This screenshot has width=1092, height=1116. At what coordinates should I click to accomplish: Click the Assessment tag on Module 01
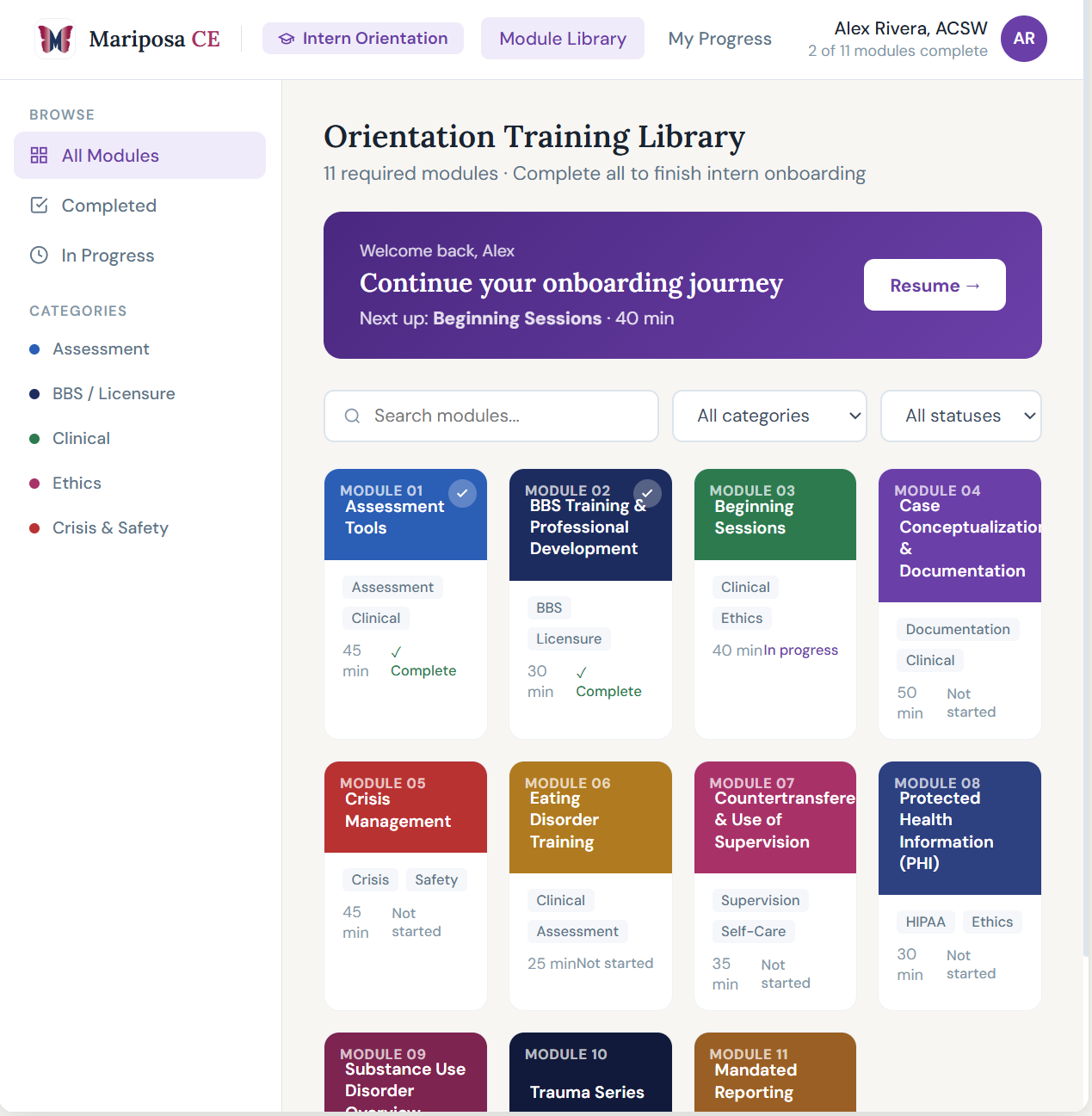tap(392, 587)
